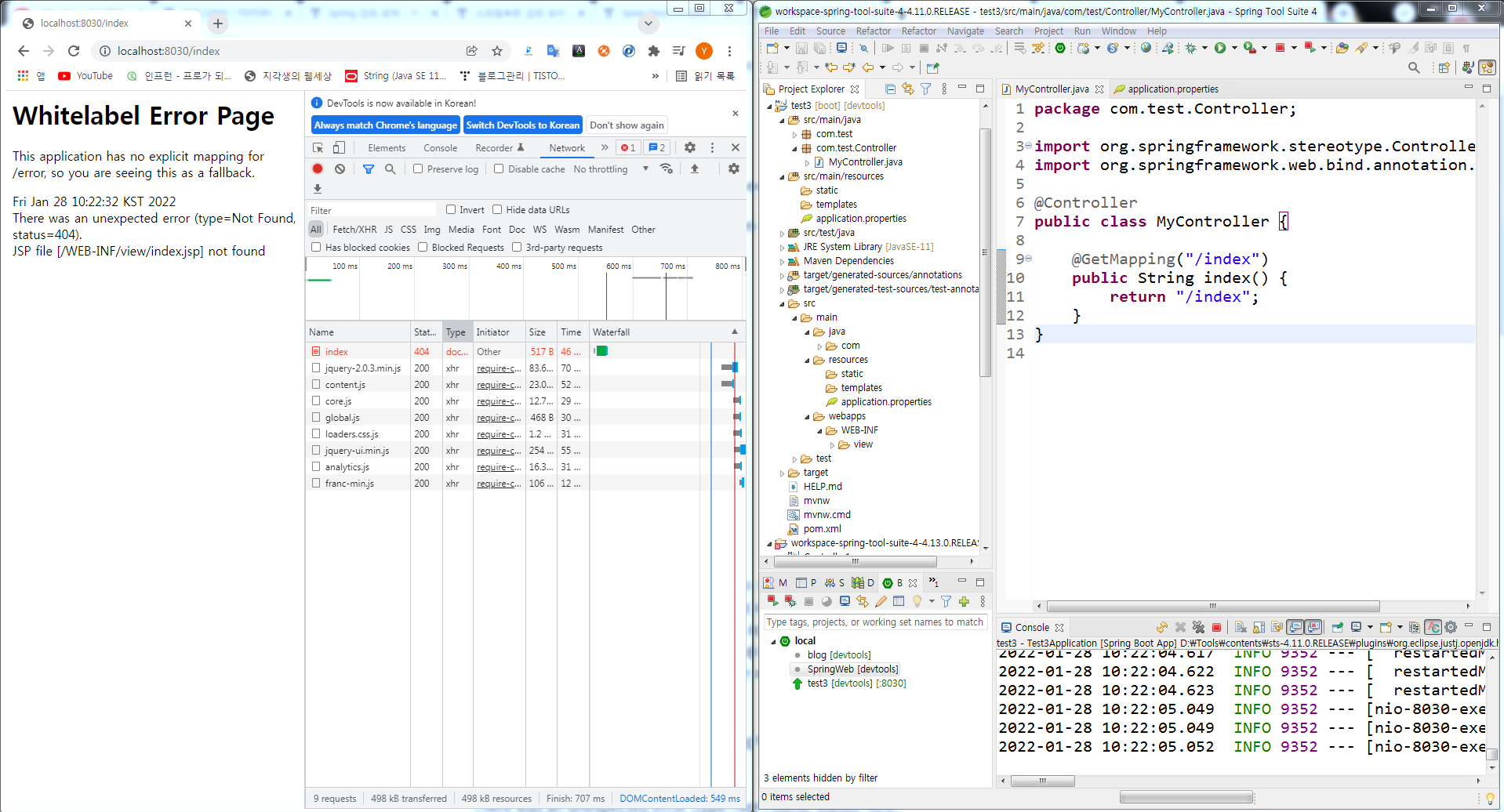Click the Project Explorer horizontal scrollbar
1504x812 pixels.
[x=856, y=561]
